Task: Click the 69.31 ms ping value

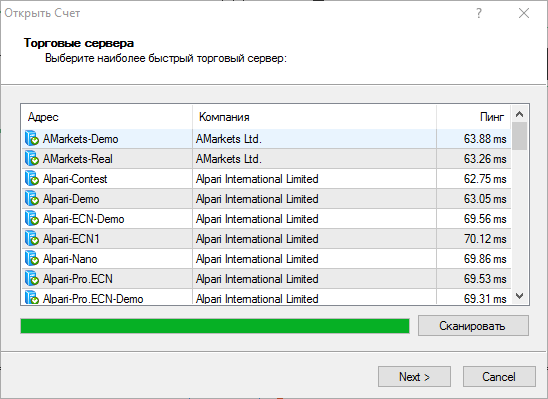Action: coord(485,299)
